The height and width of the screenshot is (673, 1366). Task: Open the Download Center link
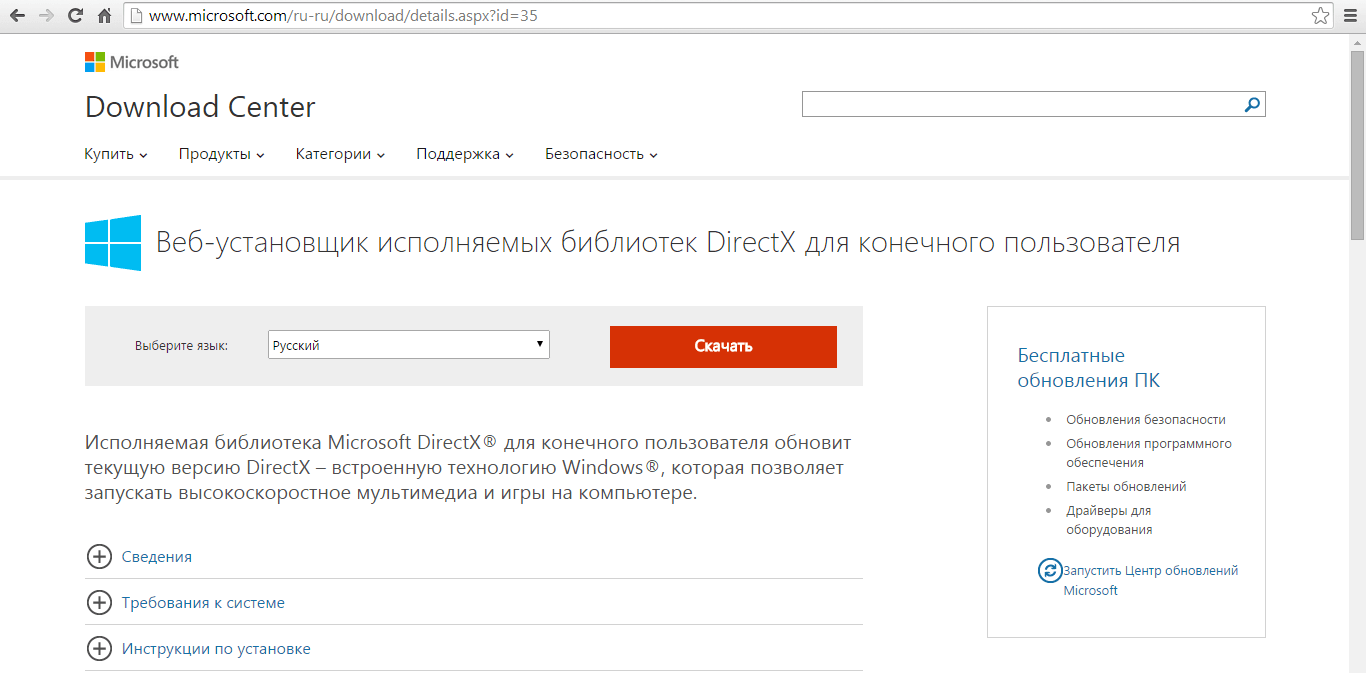pyautogui.click(x=200, y=107)
